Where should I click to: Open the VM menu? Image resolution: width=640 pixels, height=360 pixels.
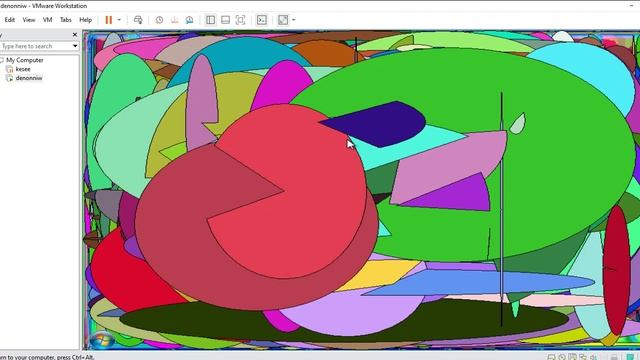coord(47,20)
